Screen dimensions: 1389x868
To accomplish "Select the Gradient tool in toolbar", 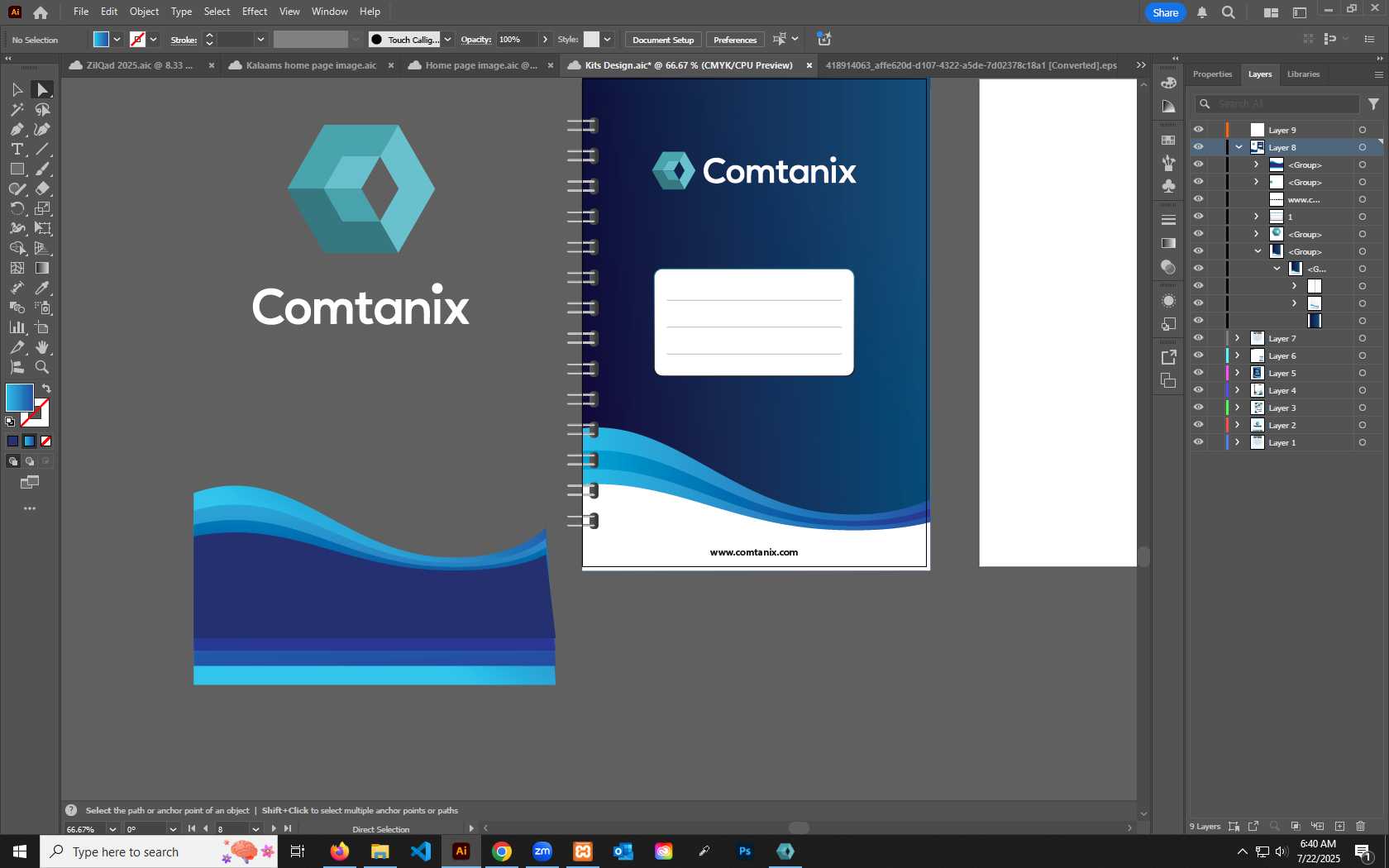I will click(x=42, y=268).
